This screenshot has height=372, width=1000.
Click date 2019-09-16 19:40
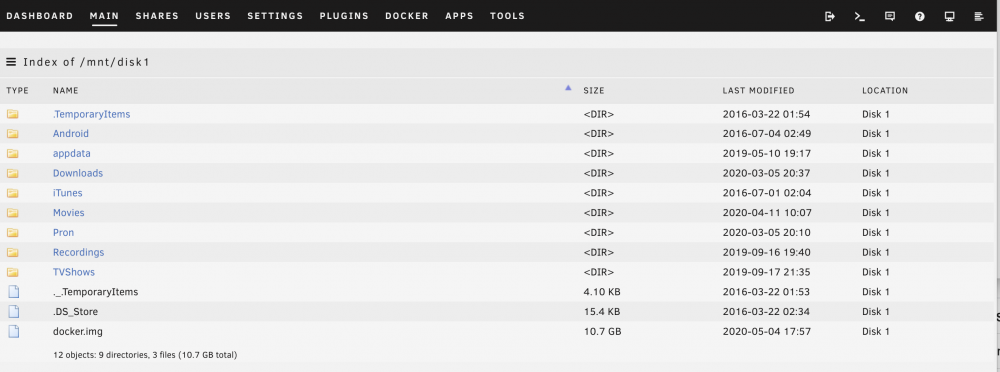pos(767,253)
